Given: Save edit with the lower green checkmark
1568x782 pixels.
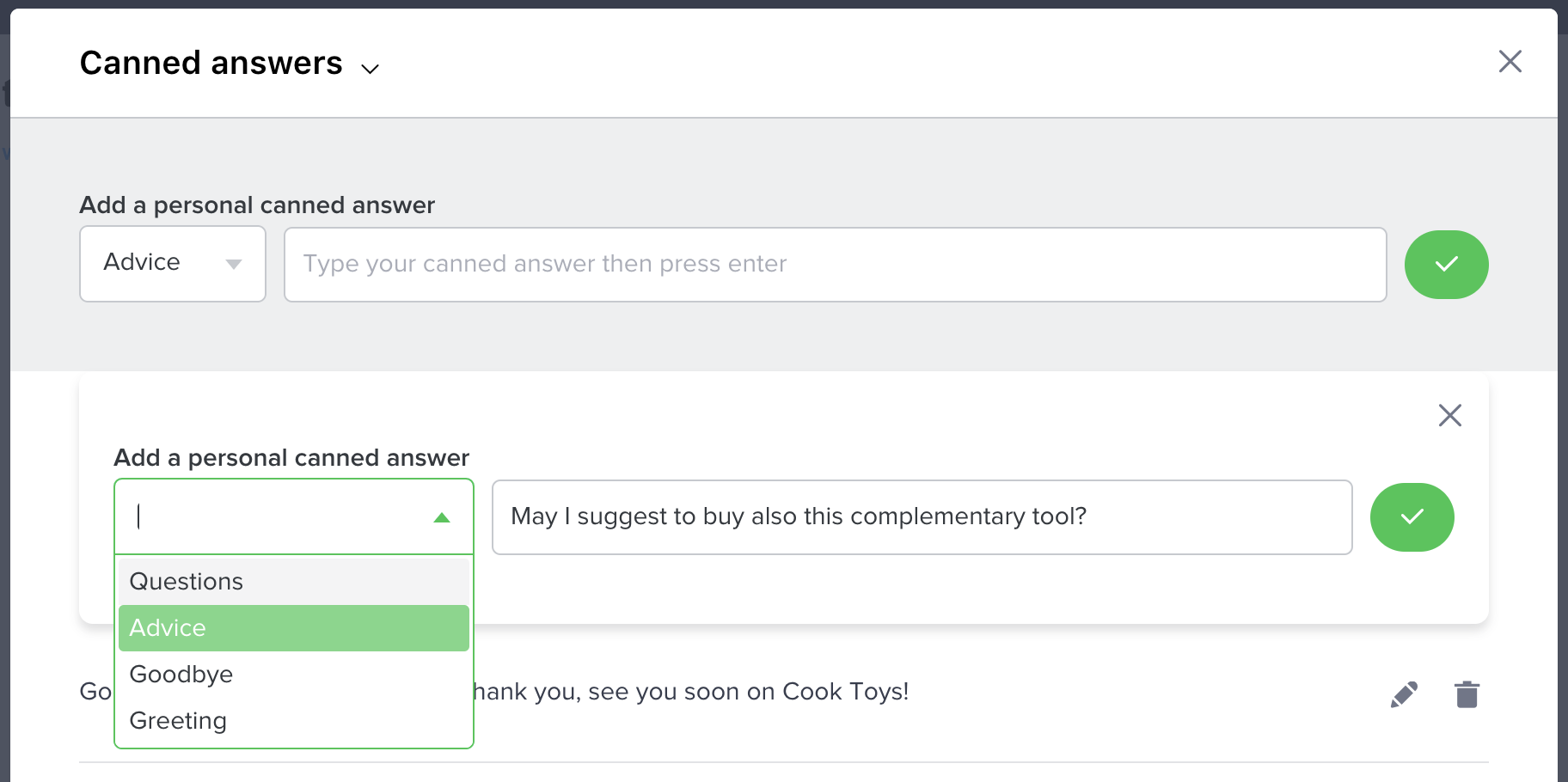Looking at the screenshot, I should pos(1412,517).
